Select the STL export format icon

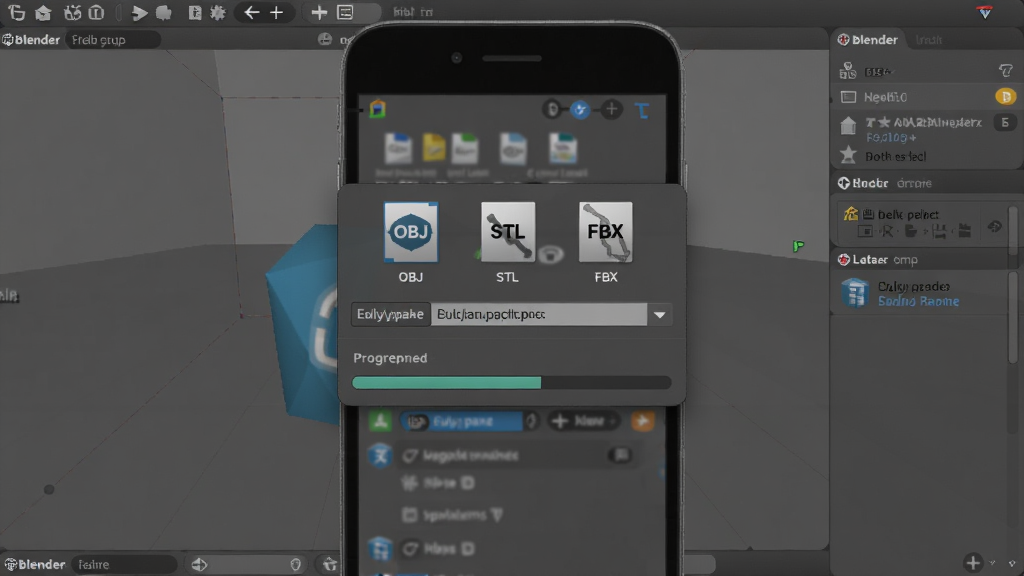[x=507, y=232]
